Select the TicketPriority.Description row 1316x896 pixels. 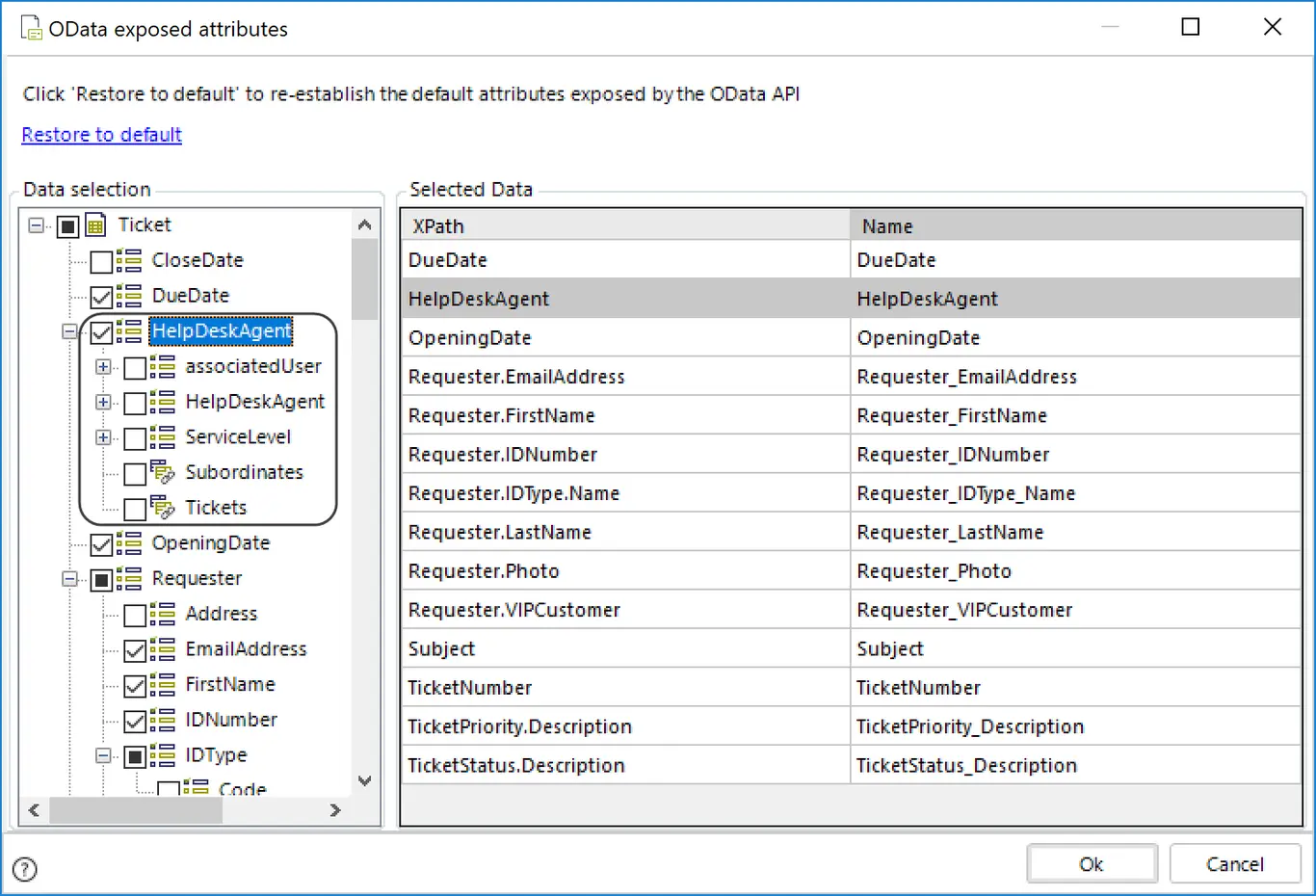click(852, 726)
